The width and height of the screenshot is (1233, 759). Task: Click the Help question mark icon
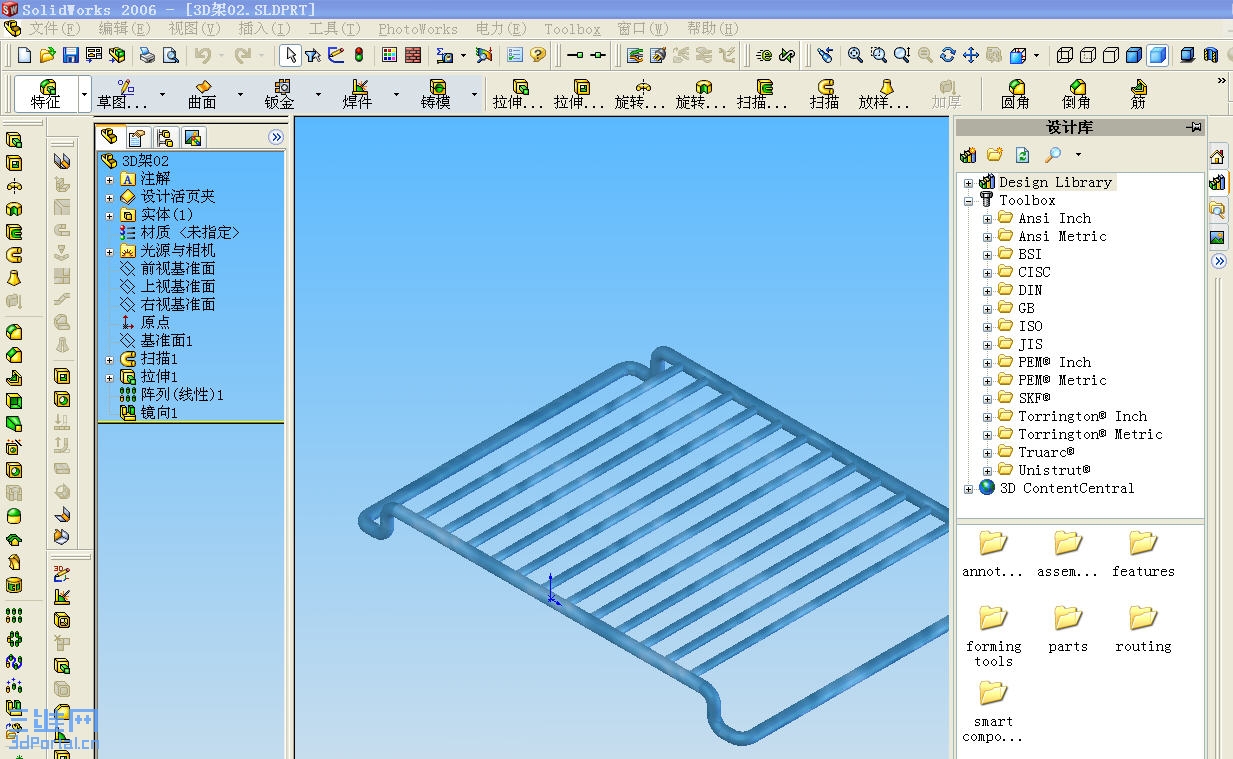tap(538, 55)
